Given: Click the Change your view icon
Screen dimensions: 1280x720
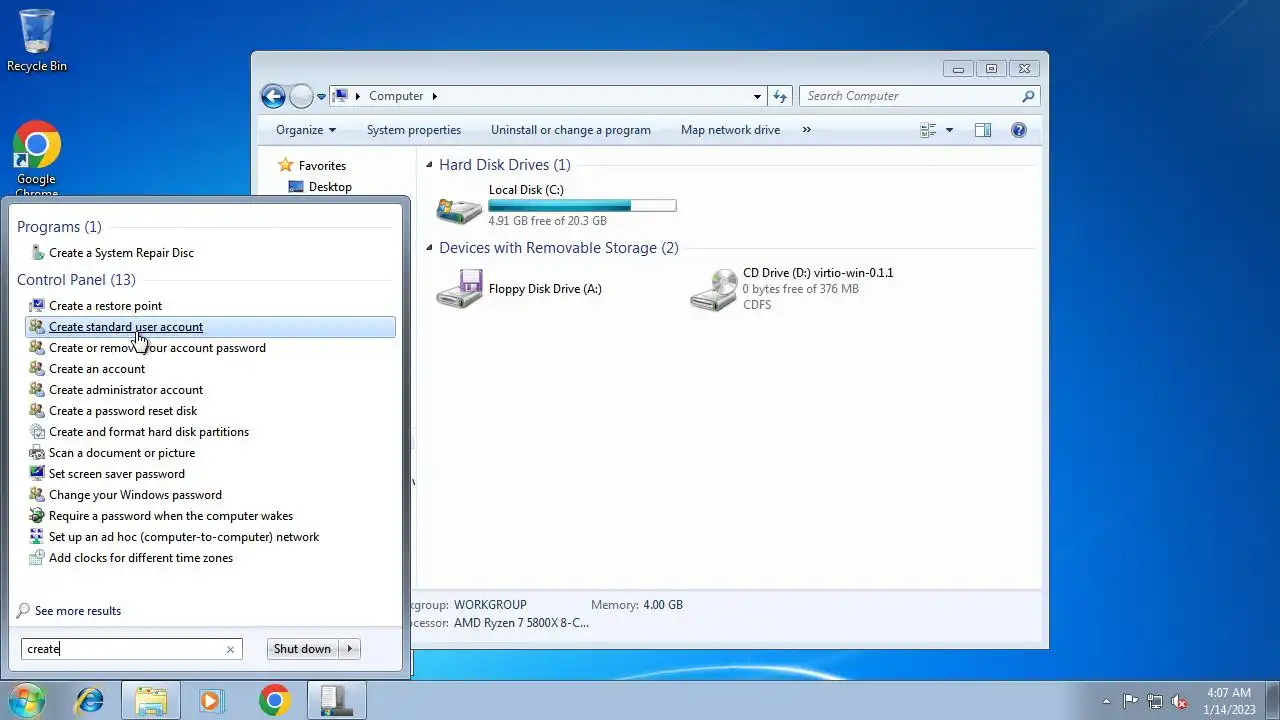Looking at the screenshot, I should click(x=928, y=130).
